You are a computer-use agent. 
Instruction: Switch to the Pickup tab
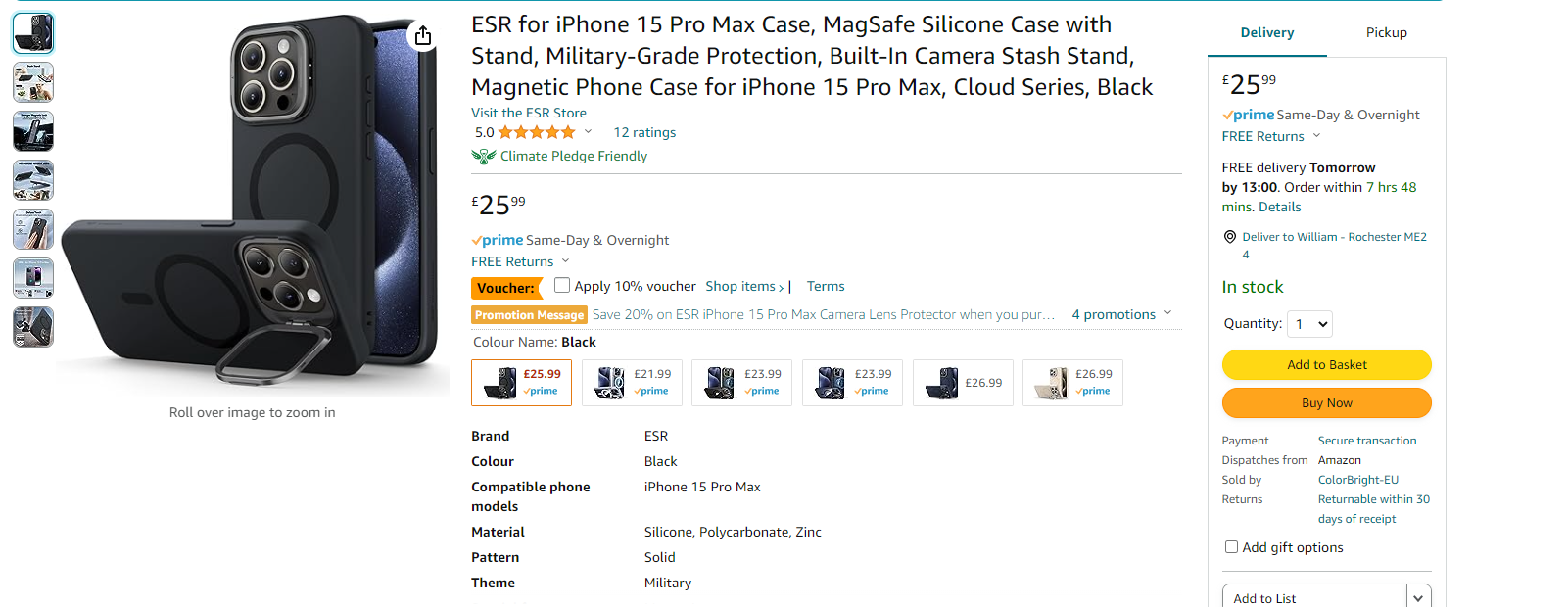(1386, 32)
